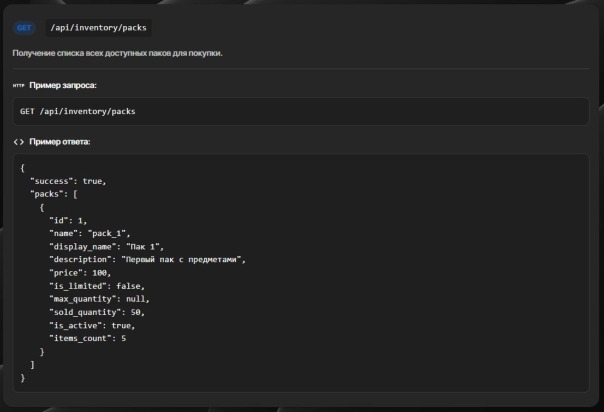
Task: Click the HTTP icon beside Пример запроса
Action: 18,85
